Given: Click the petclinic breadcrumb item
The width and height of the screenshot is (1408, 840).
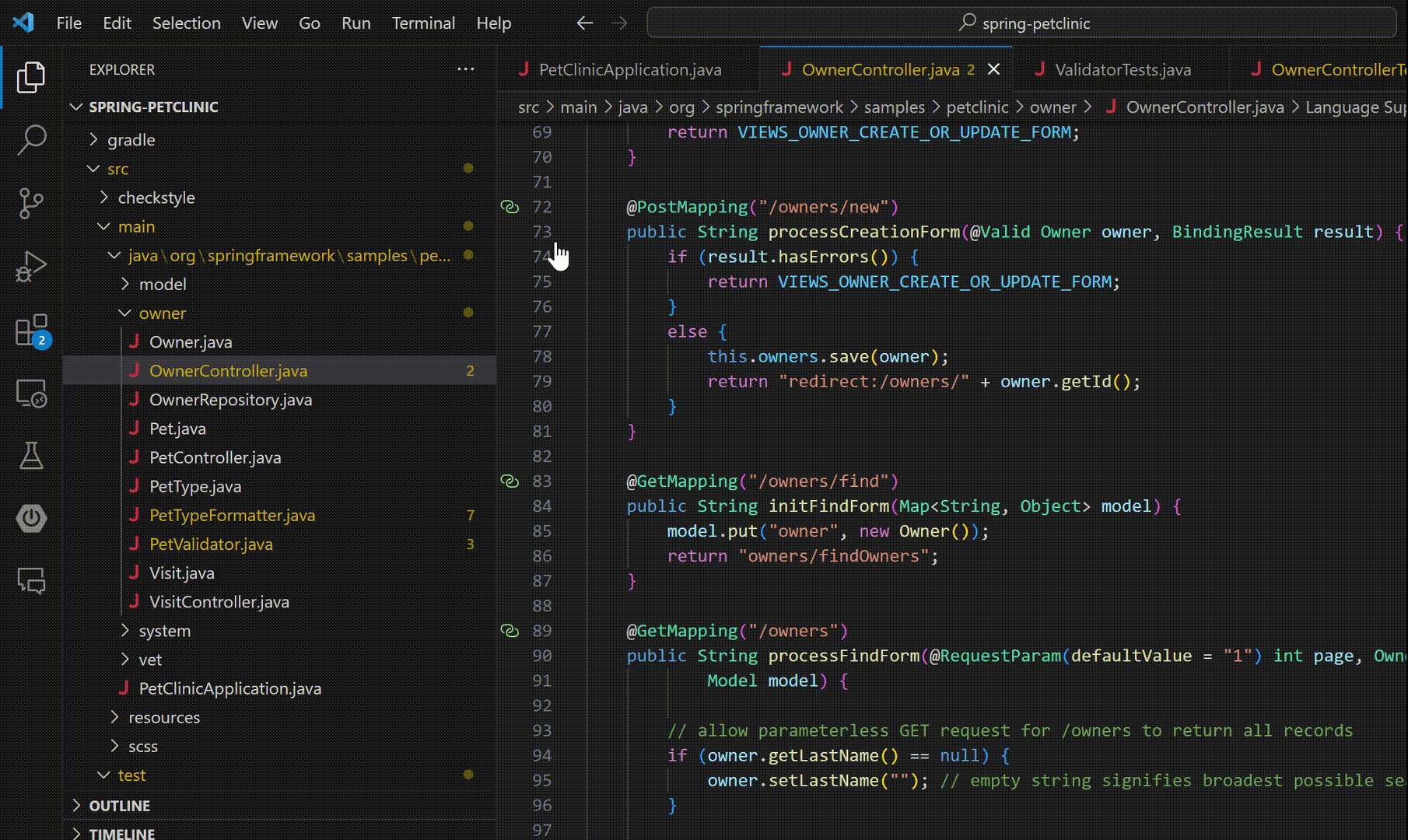Looking at the screenshot, I should (x=977, y=107).
